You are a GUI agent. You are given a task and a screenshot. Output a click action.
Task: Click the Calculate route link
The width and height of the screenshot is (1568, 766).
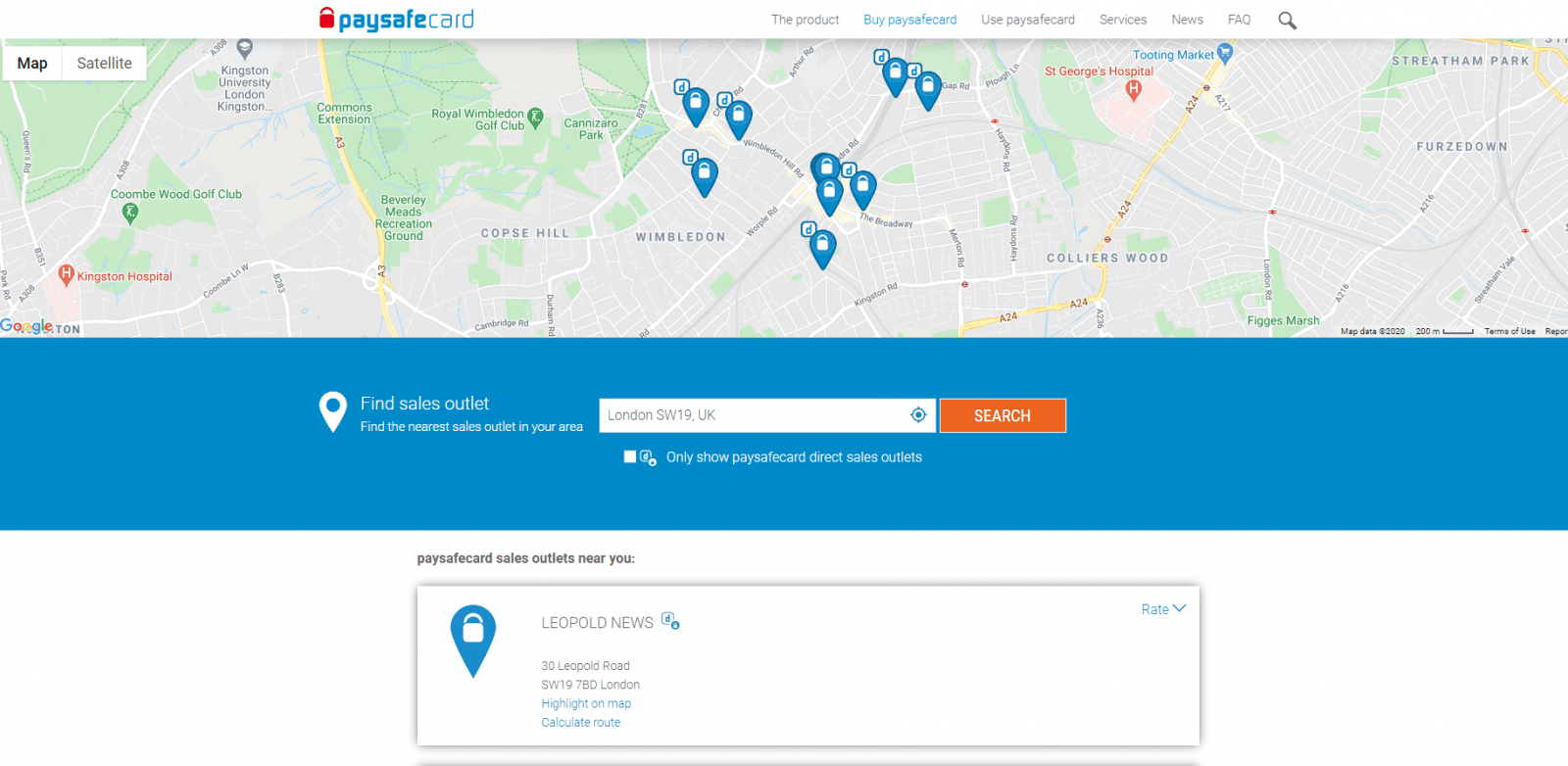point(581,723)
